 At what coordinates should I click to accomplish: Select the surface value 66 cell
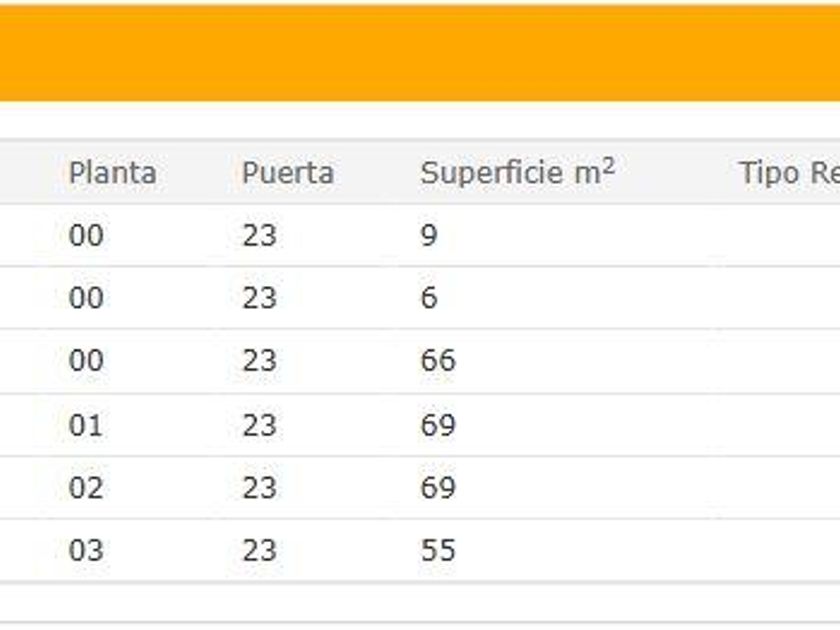pos(438,360)
